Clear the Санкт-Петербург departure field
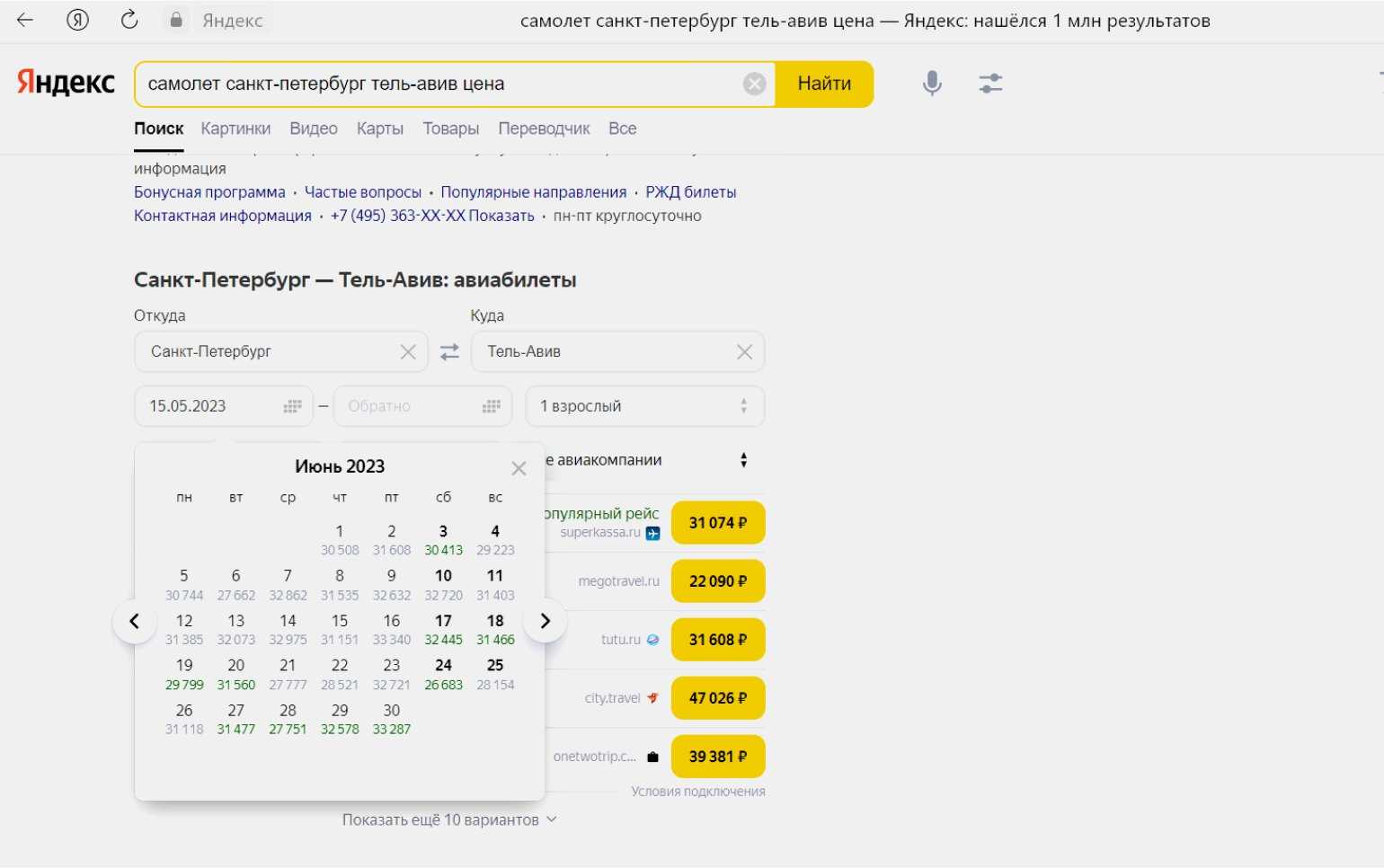The image size is (1384, 868). coord(408,352)
